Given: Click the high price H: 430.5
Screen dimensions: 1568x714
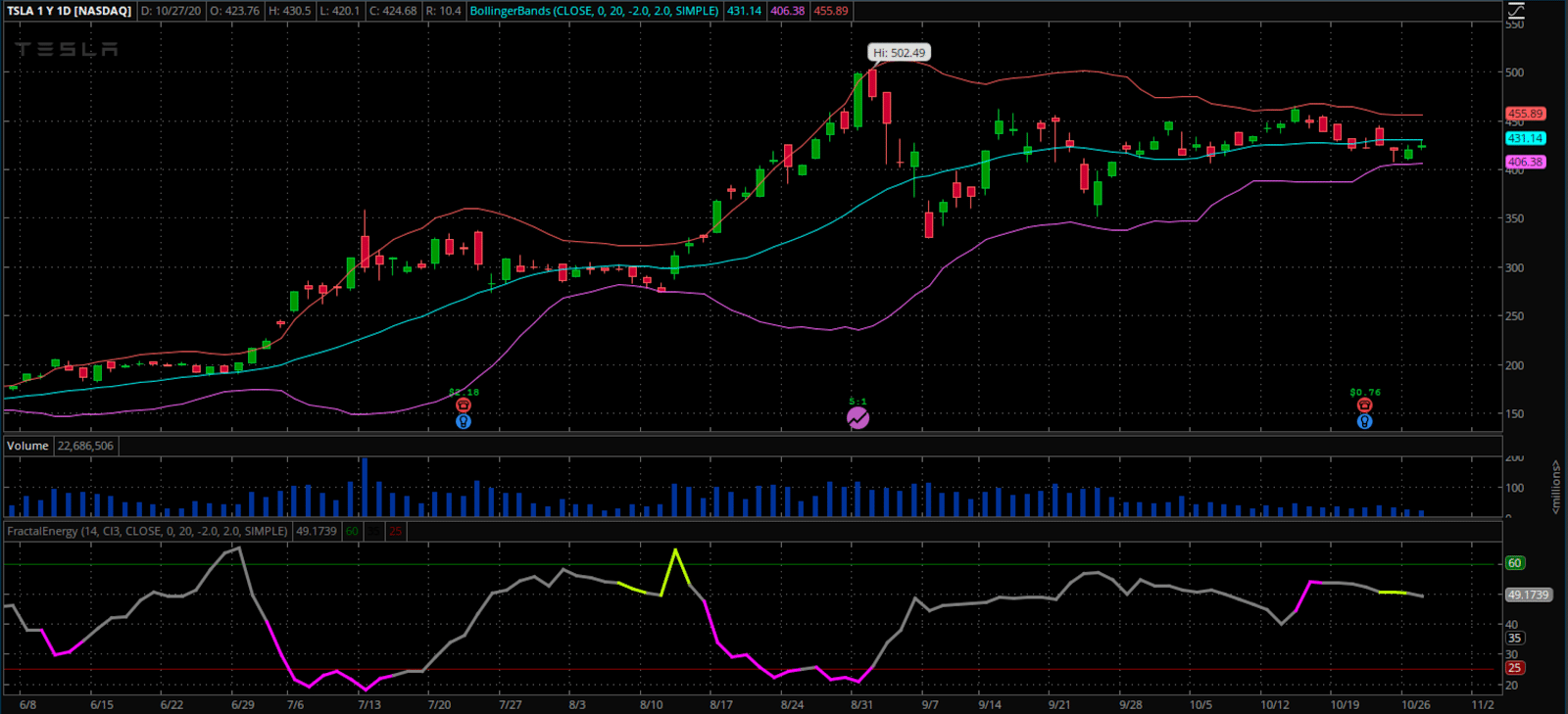Looking at the screenshot, I should click(x=290, y=11).
